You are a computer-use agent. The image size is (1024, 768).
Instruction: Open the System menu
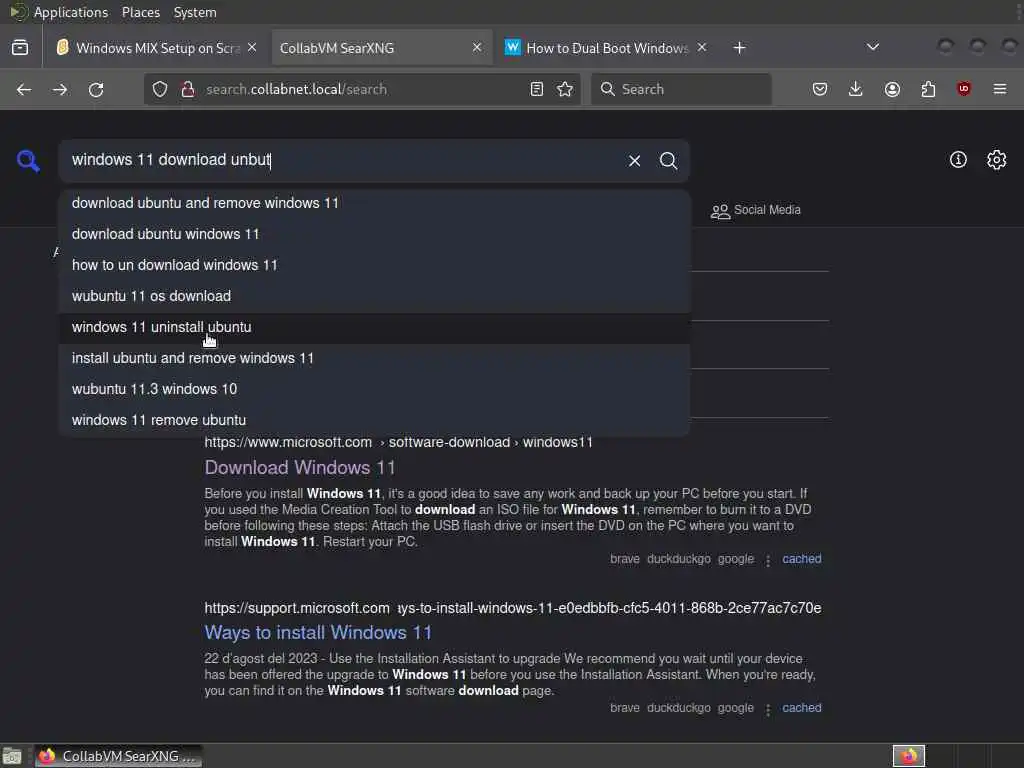coord(195,12)
